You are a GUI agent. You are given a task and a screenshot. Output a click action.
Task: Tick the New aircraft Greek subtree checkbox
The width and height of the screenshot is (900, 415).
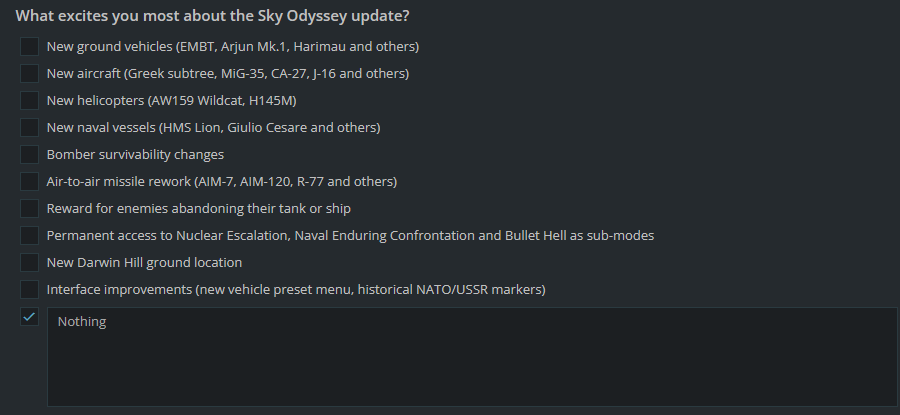click(29, 73)
